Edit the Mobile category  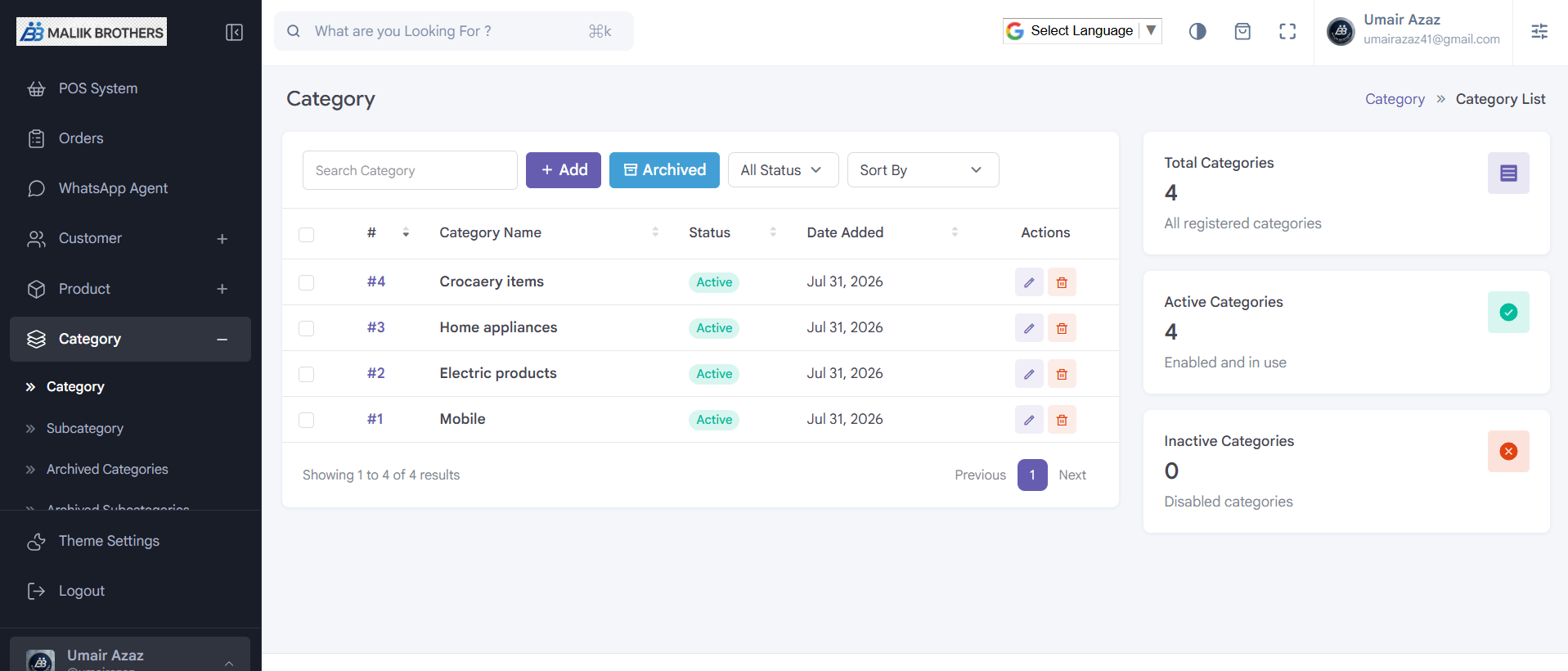coord(1029,420)
